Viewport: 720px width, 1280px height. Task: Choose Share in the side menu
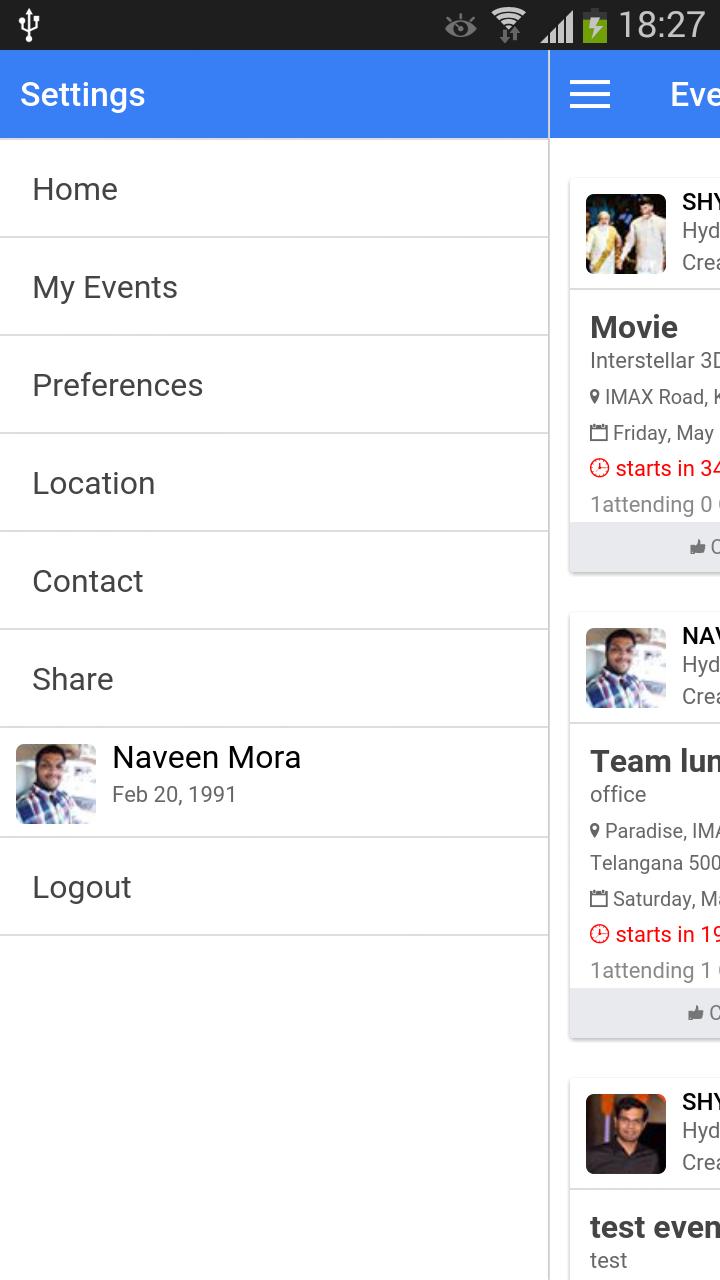pyautogui.click(x=274, y=679)
